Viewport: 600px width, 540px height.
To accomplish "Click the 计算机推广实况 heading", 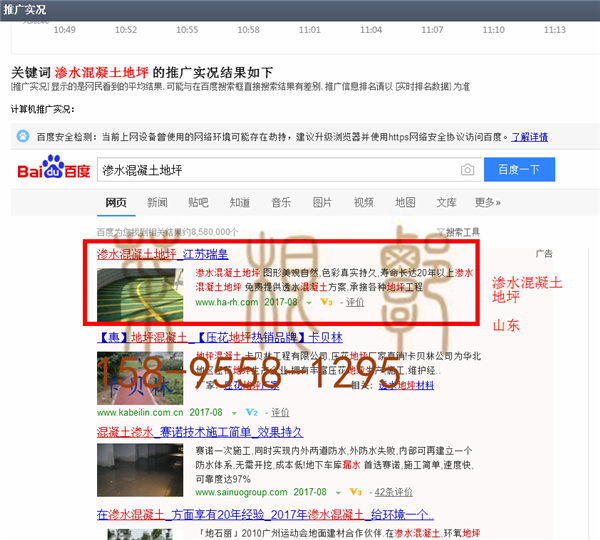I will point(42,109).
